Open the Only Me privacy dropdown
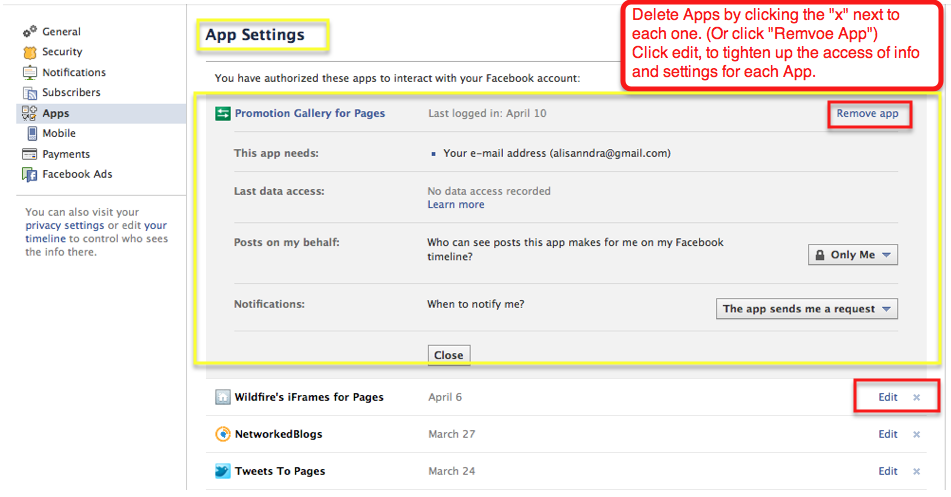 pos(852,255)
